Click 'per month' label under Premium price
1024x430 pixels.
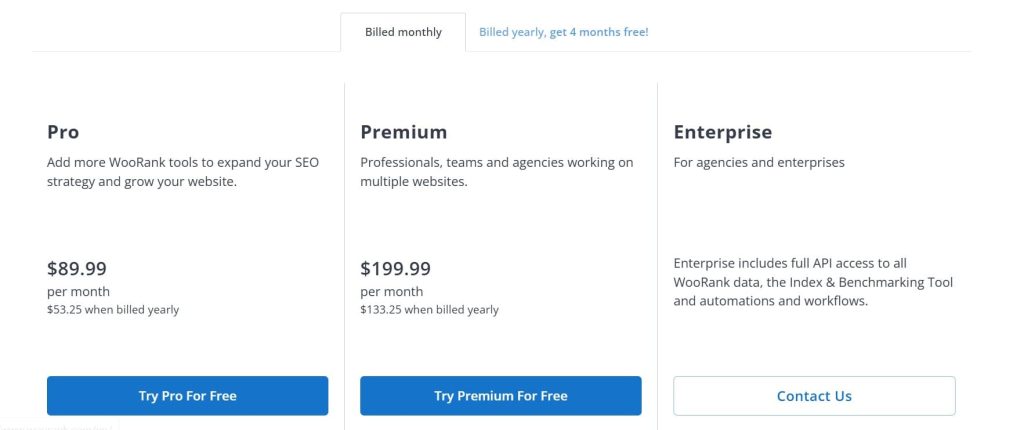pos(391,292)
